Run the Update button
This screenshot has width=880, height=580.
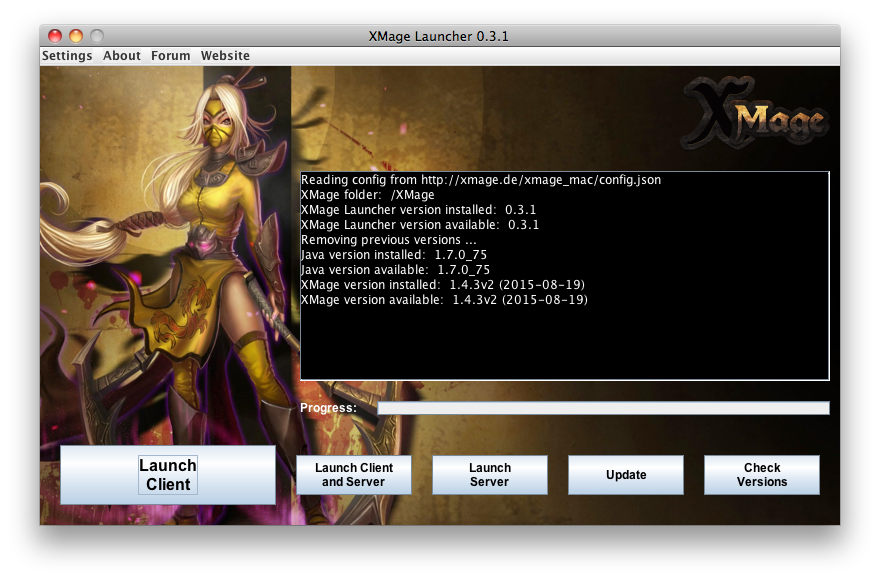tap(626, 475)
